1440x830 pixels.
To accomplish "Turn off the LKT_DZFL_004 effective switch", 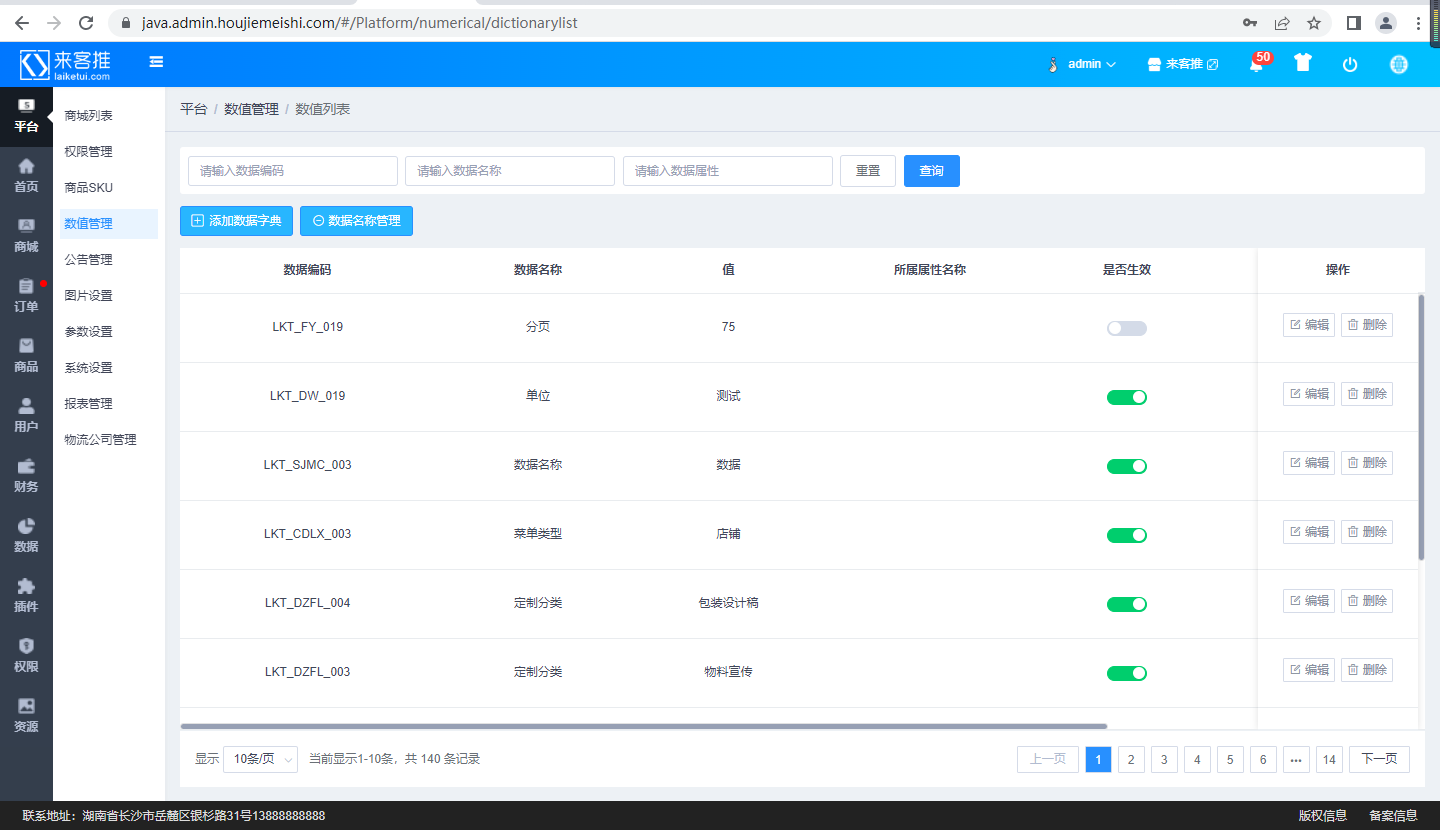I will pyautogui.click(x=1127, y=604).
